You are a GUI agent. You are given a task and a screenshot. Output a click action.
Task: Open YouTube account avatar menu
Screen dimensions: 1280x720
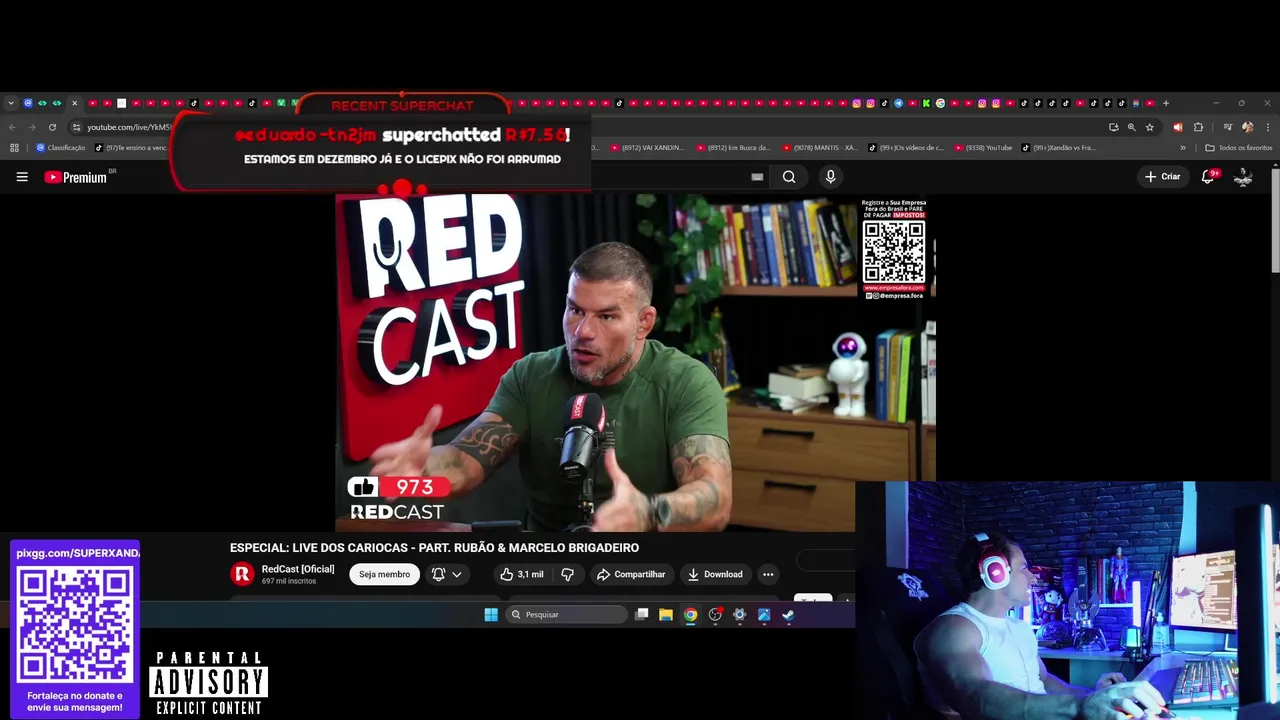point(1243,177)
